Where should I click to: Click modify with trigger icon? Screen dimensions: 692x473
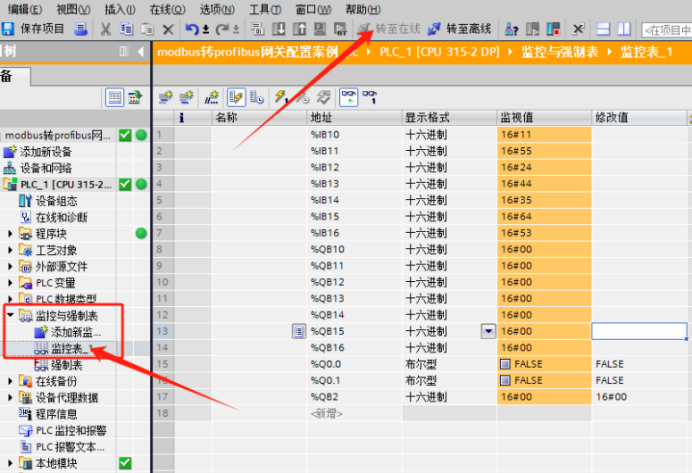click(x=302, y=97)
